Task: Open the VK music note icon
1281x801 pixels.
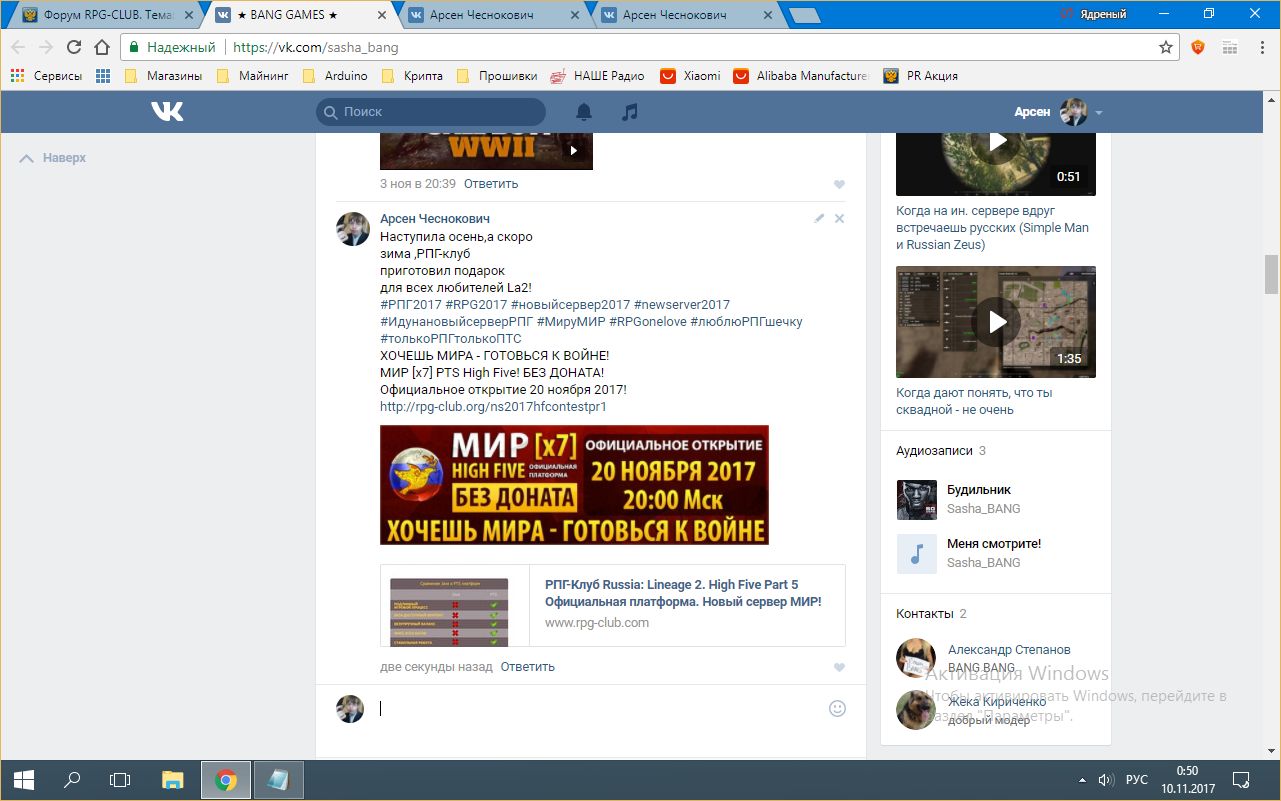Action: coord(629,112)
